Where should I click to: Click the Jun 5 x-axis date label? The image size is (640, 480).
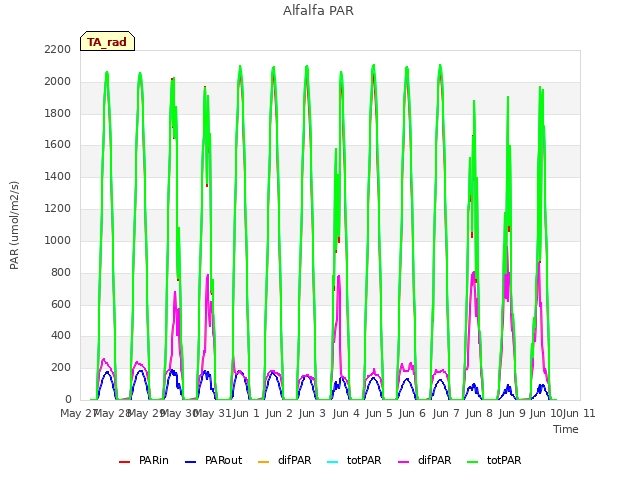pyautogui.click(x=379, y=413)
